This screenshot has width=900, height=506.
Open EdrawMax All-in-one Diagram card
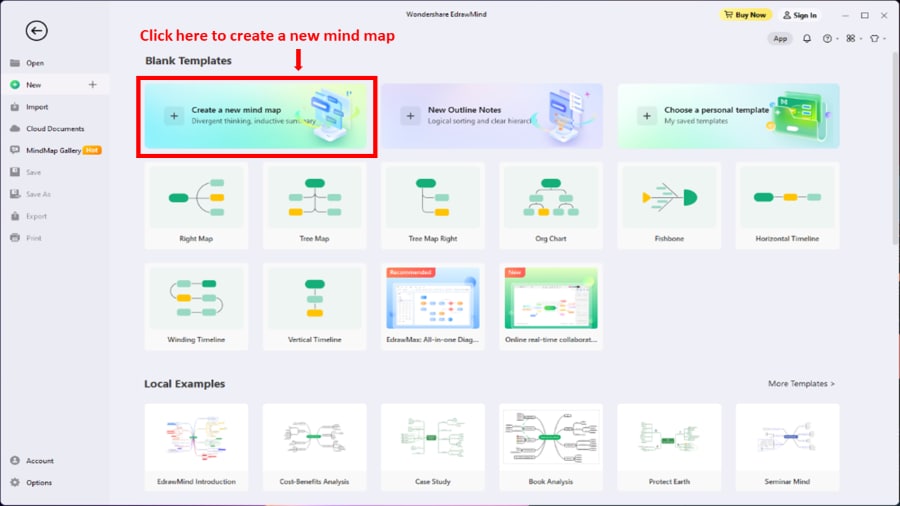[433, 307]
